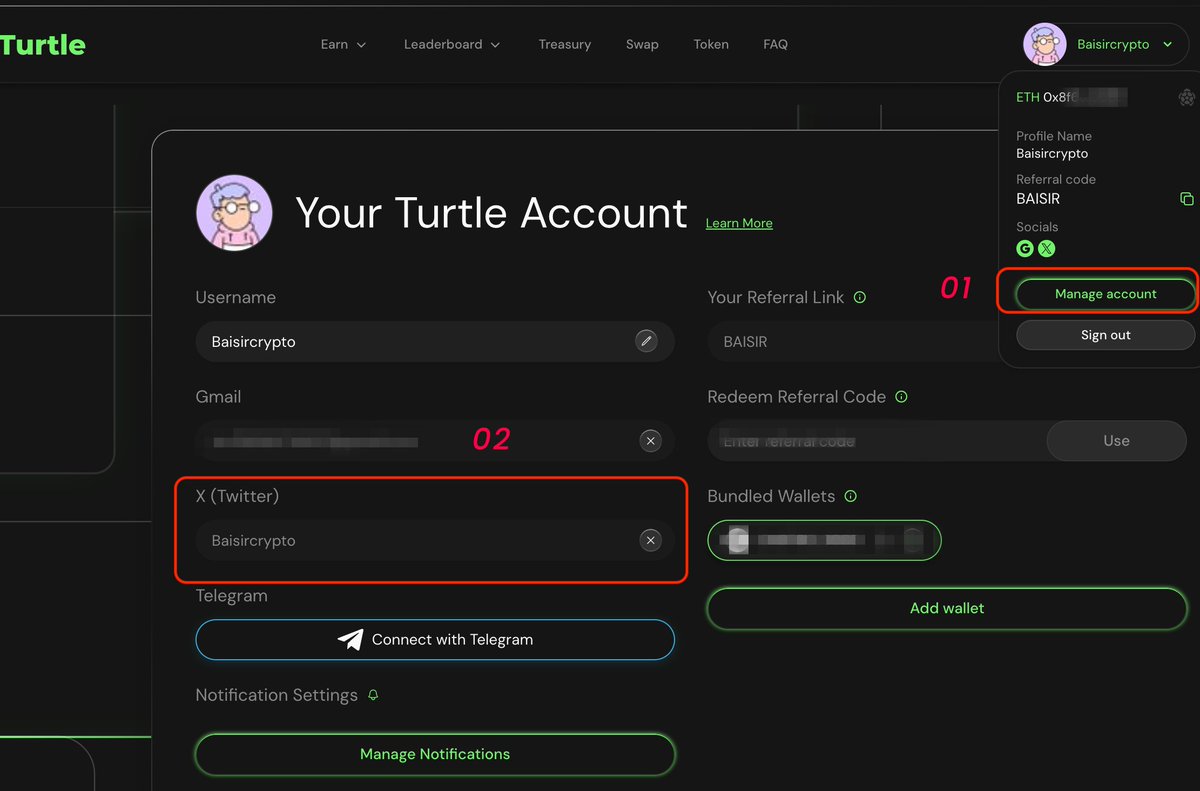1200x791 pixels.
Task: Expand the Leaderboard dropdown menu
Action: point(452,44)
